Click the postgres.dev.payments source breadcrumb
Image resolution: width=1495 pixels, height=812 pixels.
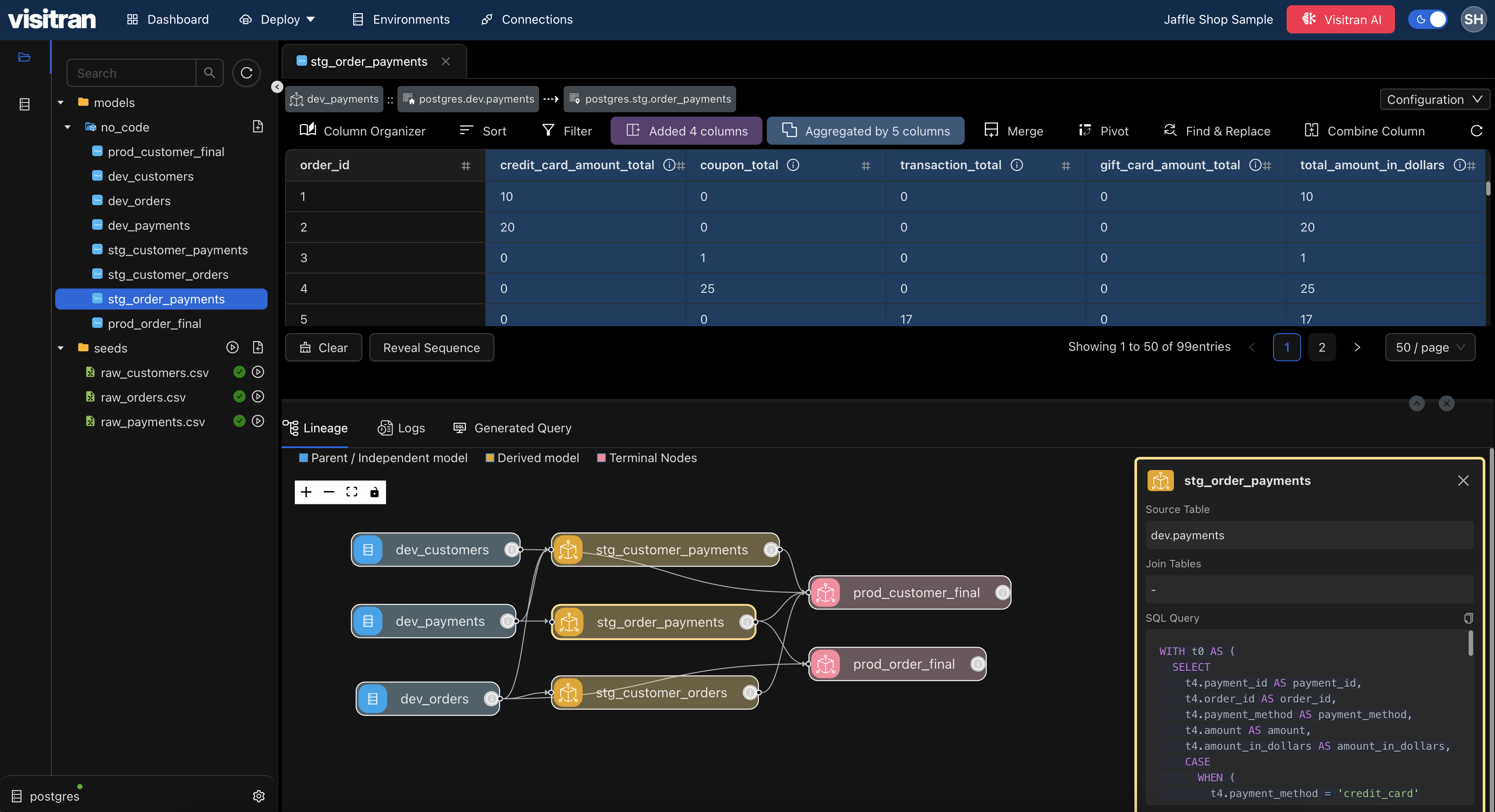pos(468,99)
